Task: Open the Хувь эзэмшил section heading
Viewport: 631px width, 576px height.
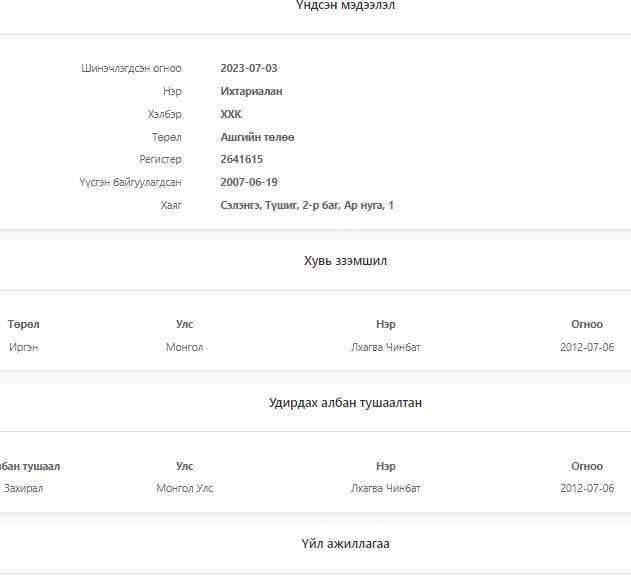Action: (345, 261)
